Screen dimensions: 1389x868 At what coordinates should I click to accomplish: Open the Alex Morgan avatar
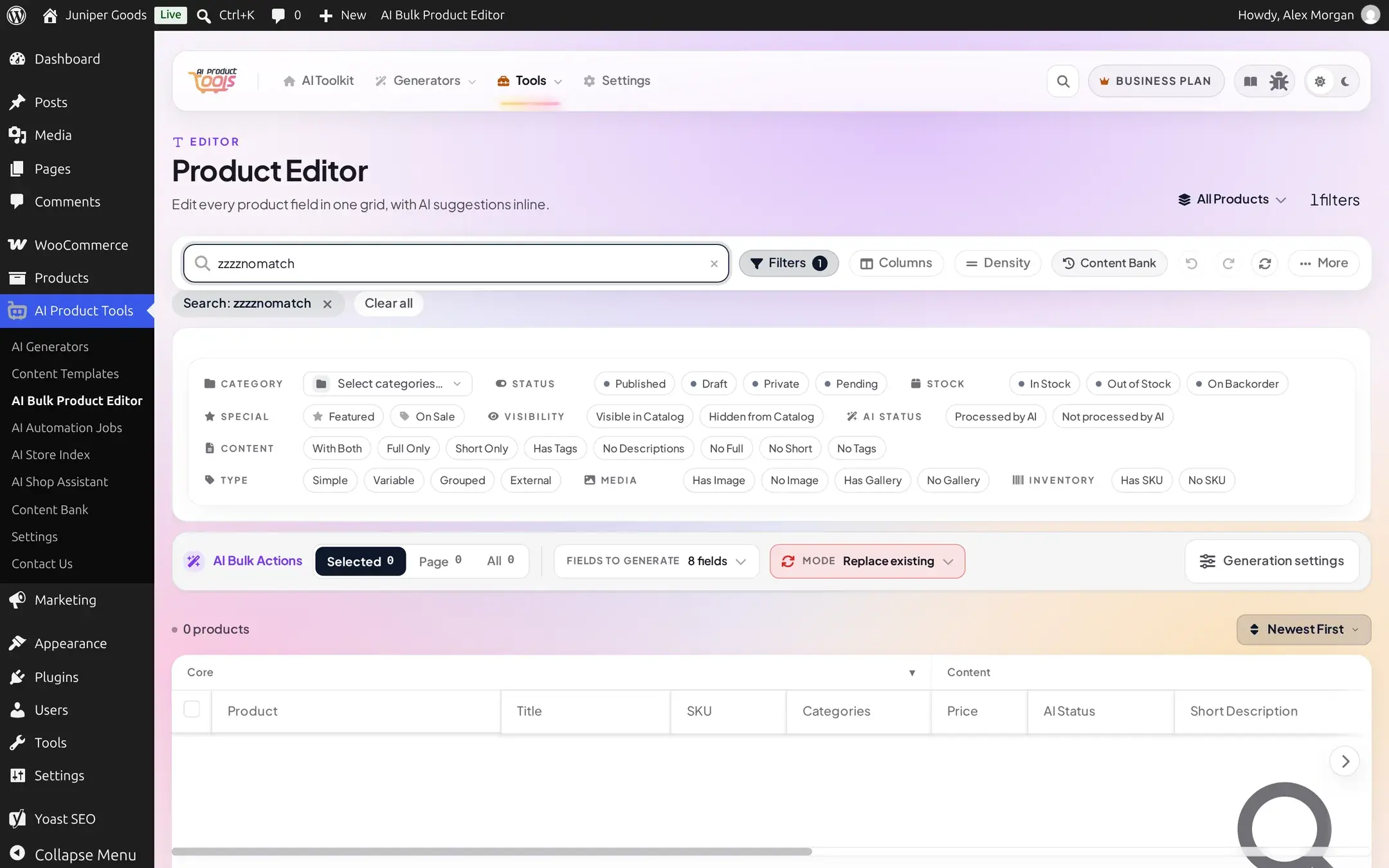tap(1370, 15)
